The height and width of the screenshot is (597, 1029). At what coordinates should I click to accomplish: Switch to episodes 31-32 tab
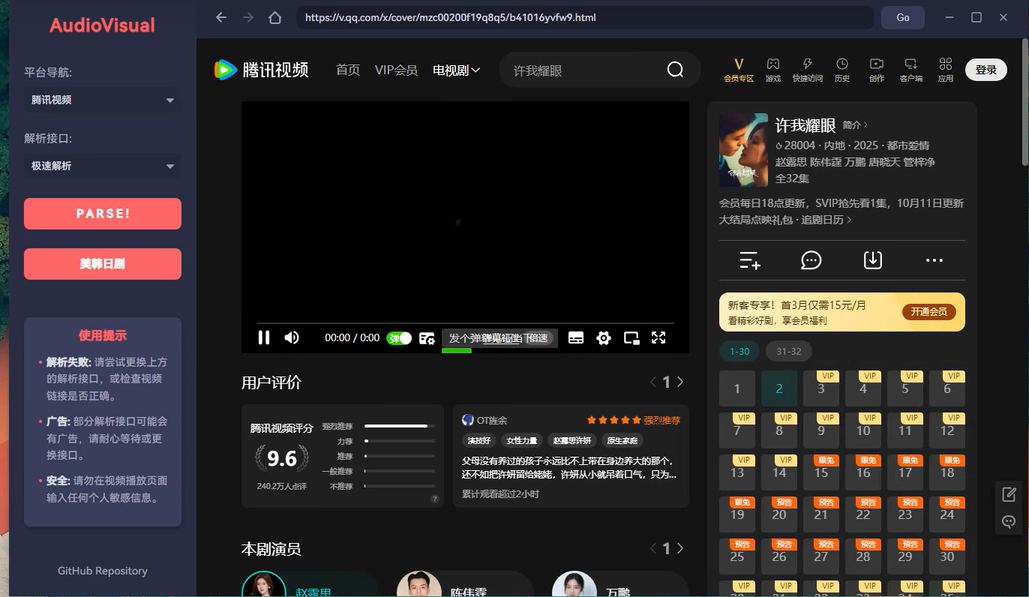[789, 351]
